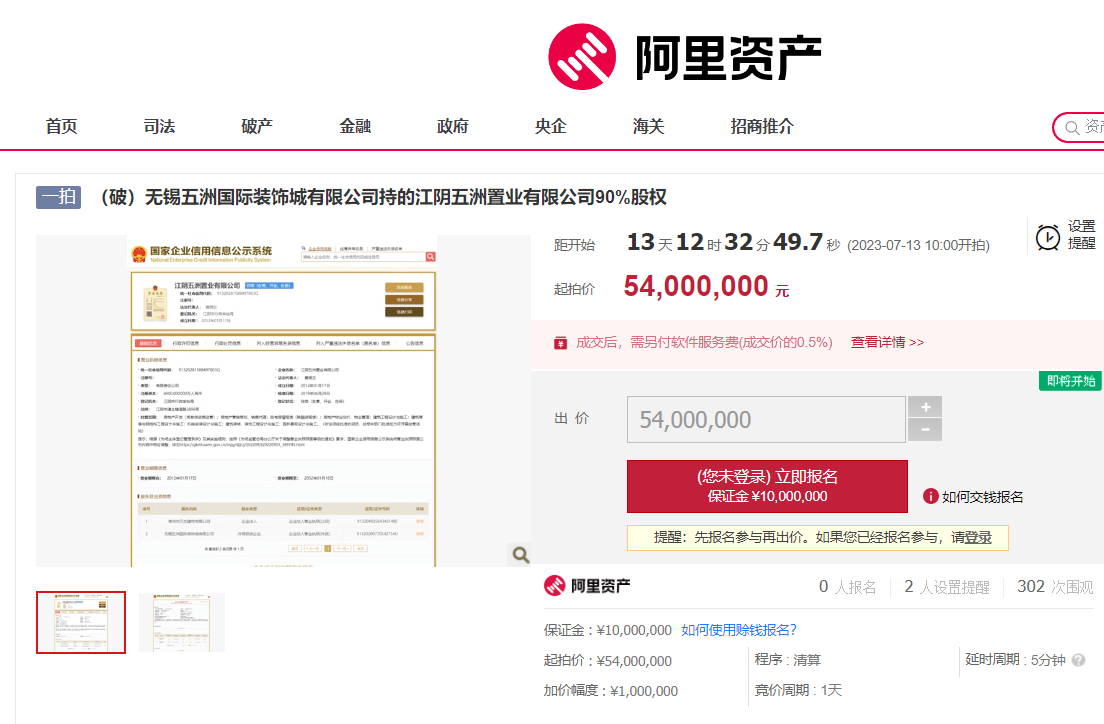This screenshot has height=724, width=1104.
Task: Click the 程序 : 清算 text
Action: pyautogui.click(x=788, y=660)
